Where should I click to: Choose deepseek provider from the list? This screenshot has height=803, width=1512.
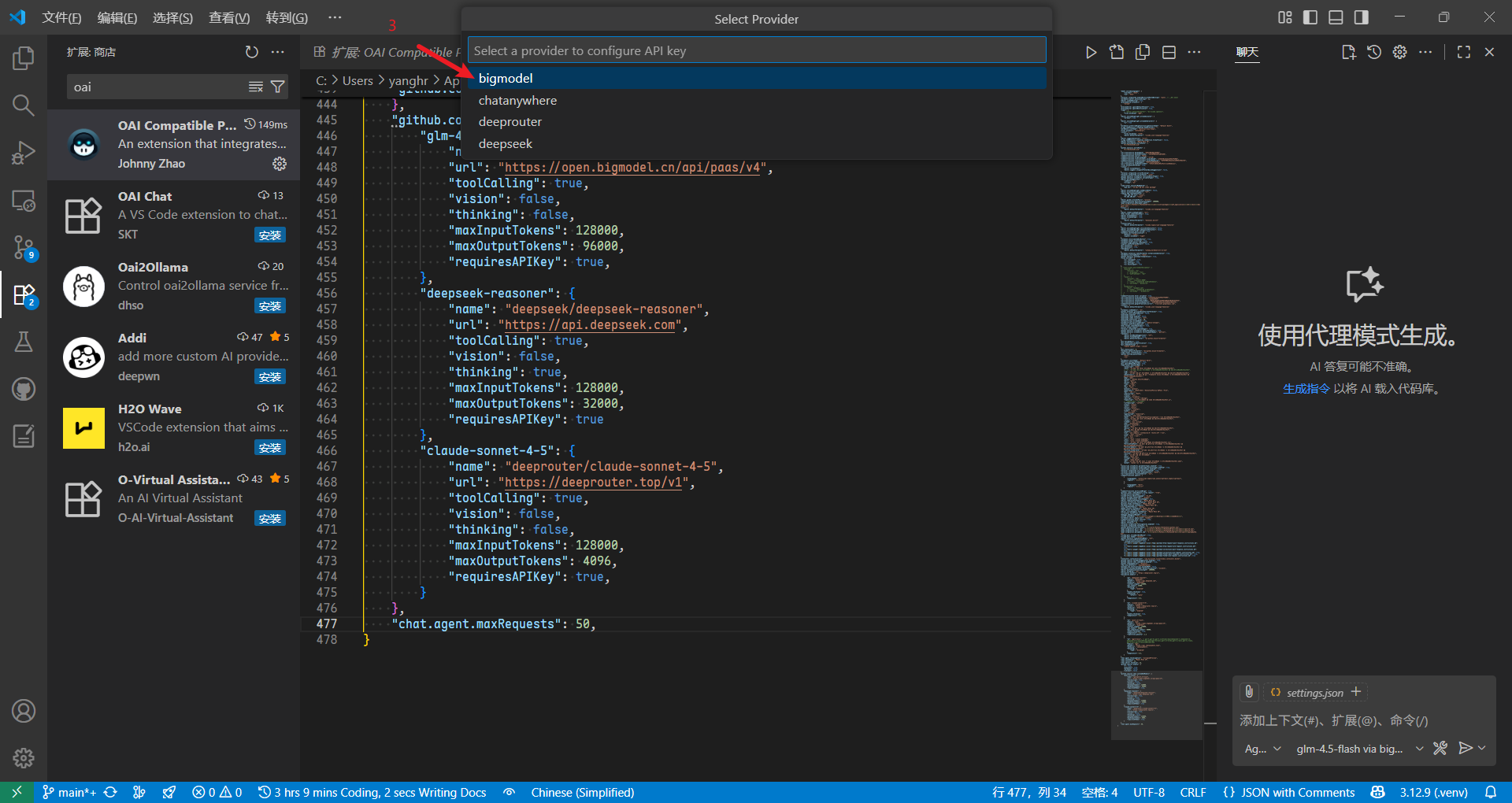coord(757,143)
